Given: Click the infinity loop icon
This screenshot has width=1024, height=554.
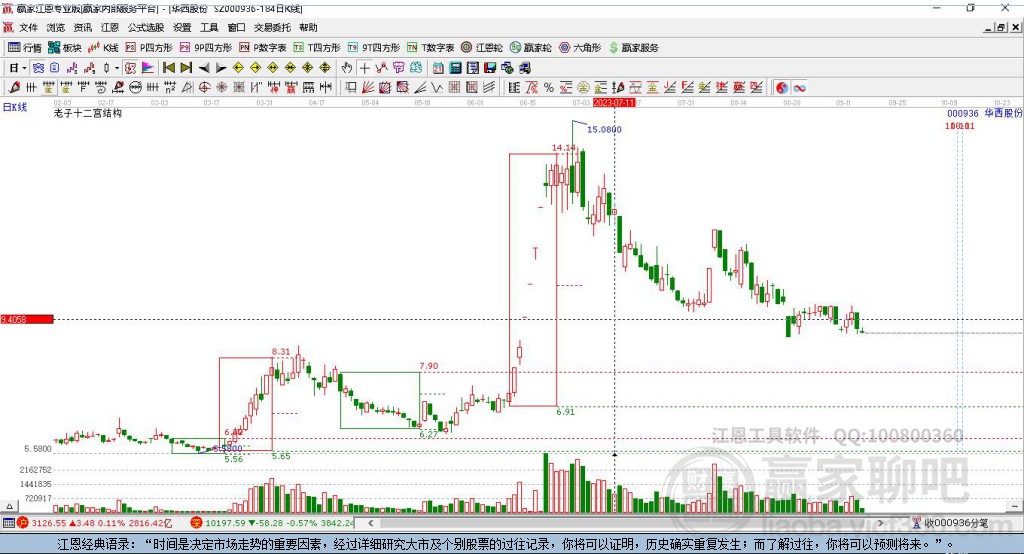Looking at the screenshot, I should coord(799,88).
